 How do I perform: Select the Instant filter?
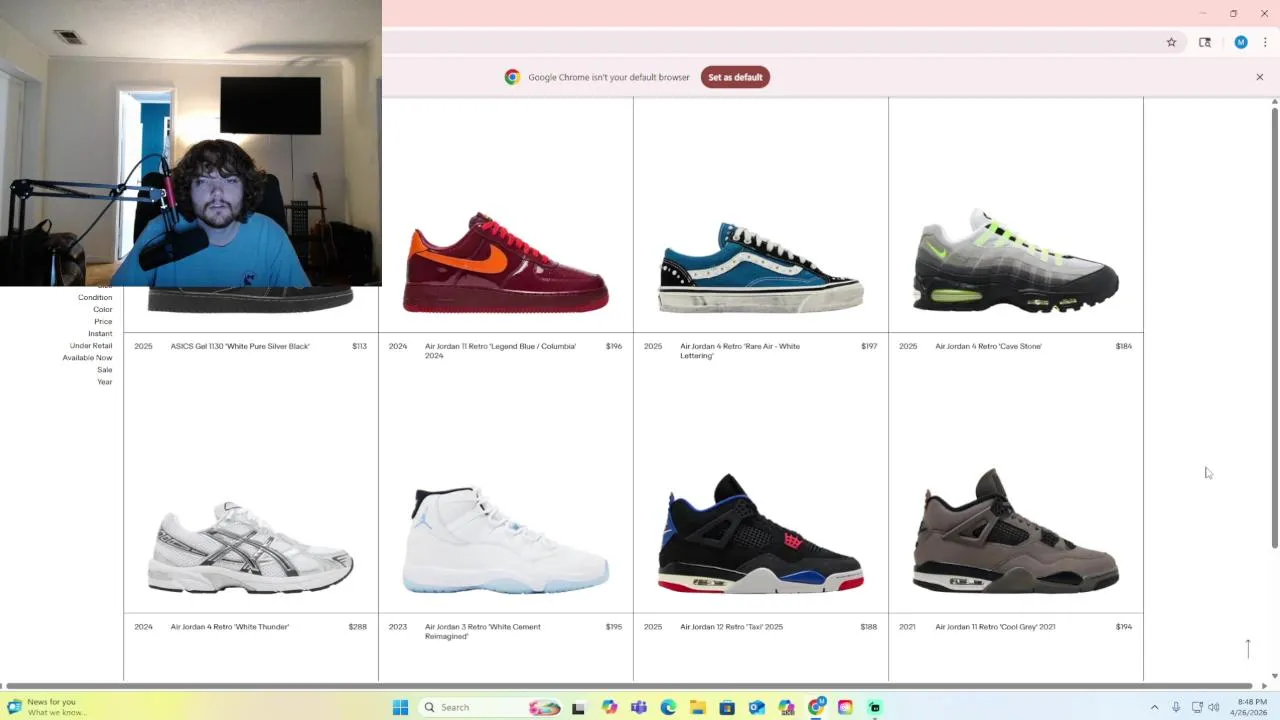pyautogui.click(x=100, y=333)
